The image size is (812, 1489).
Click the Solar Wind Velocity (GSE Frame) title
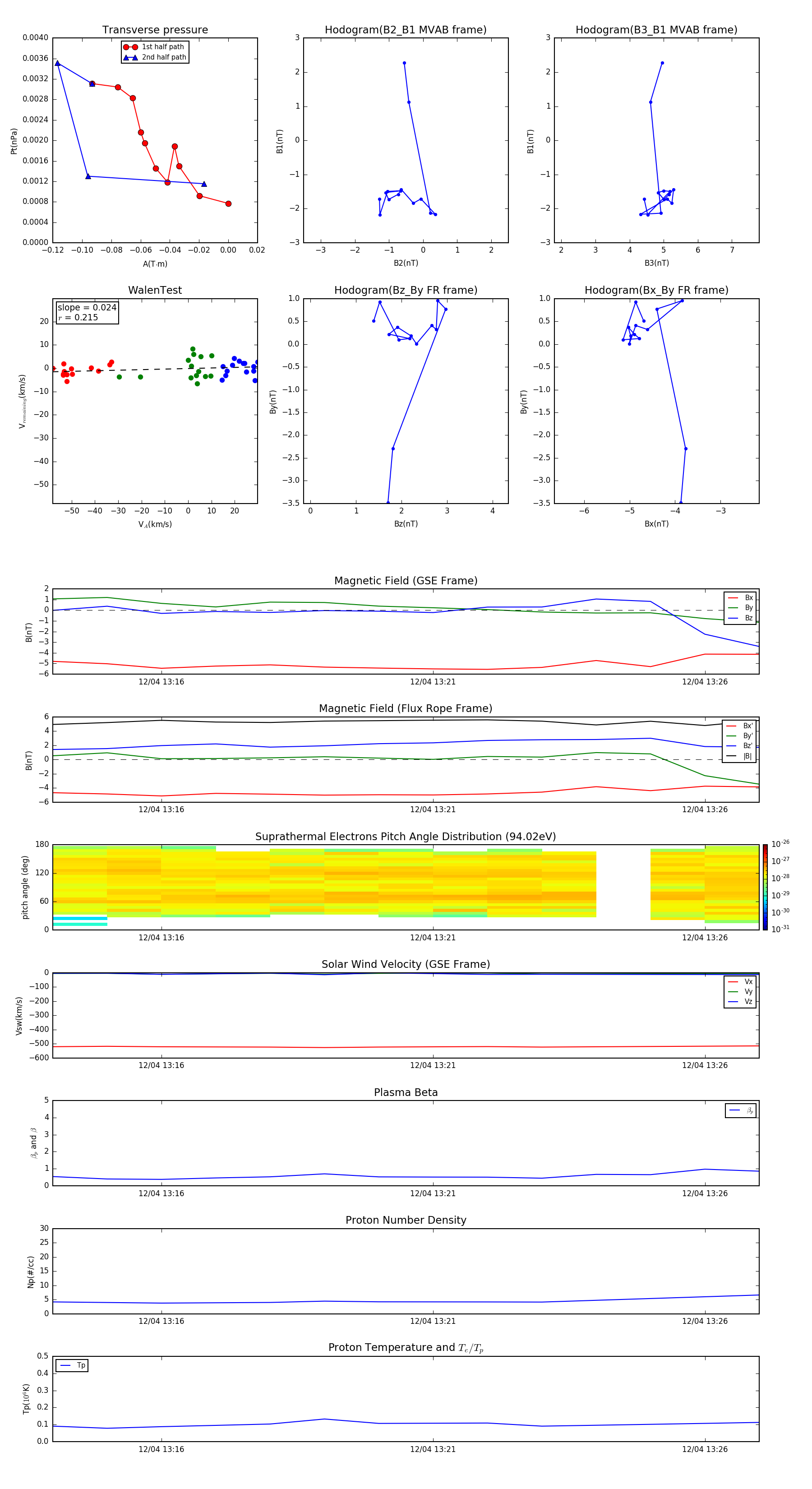click(406, 965)
